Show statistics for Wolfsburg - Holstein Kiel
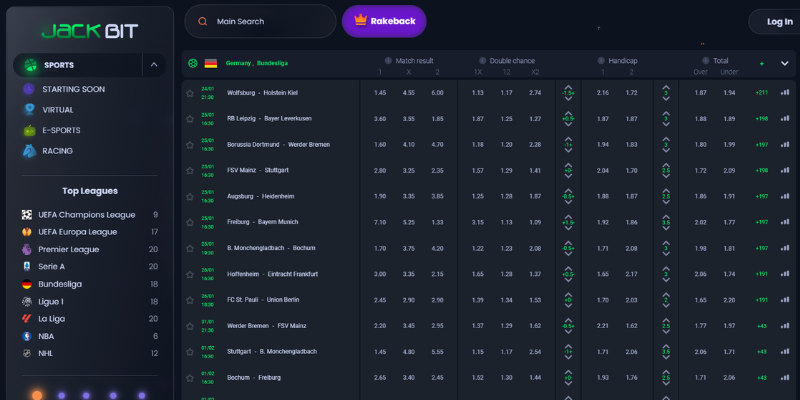The image size is (800, 400). coord(784,92)
